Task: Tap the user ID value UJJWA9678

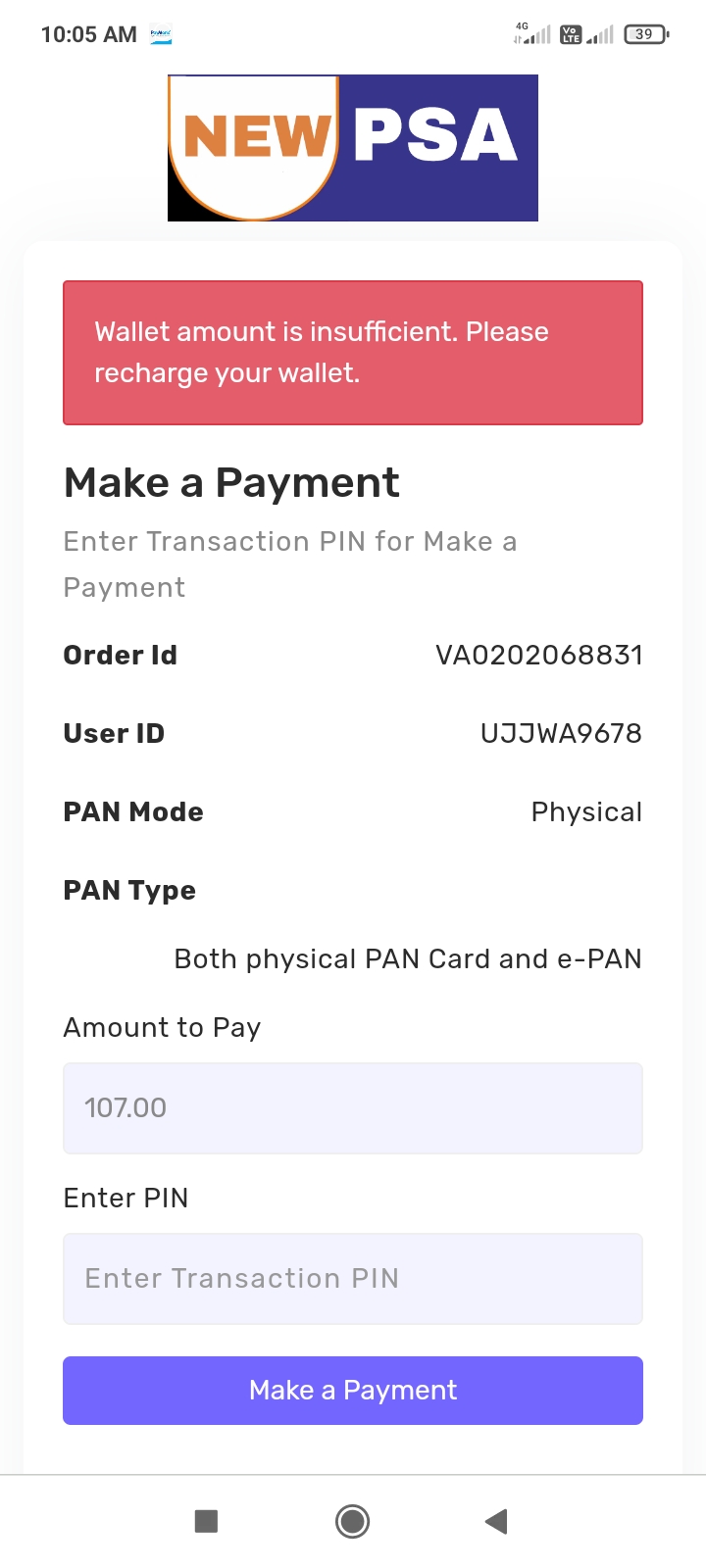Action: point(561,733)
